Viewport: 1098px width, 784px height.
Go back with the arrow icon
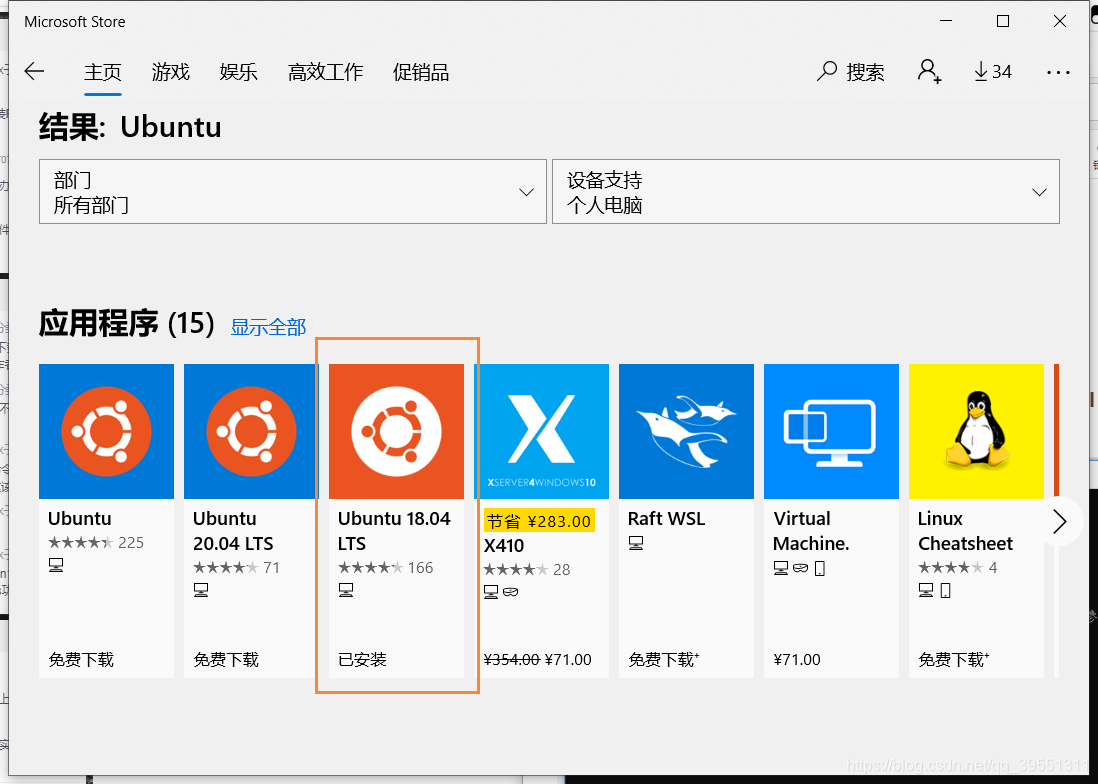pos(34,71)
